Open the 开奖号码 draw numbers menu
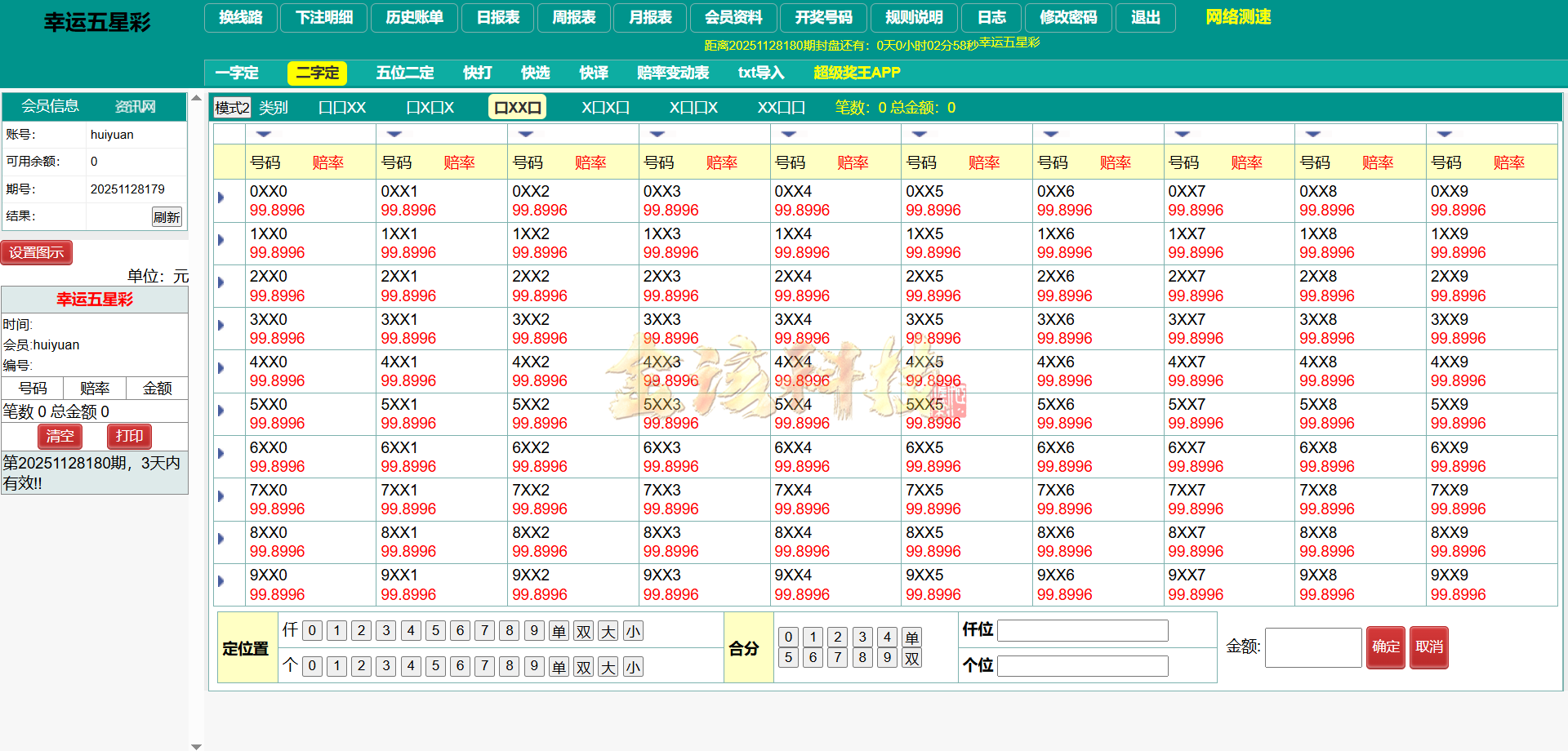This screenshot has height=751, width=1568. point(823,17)
